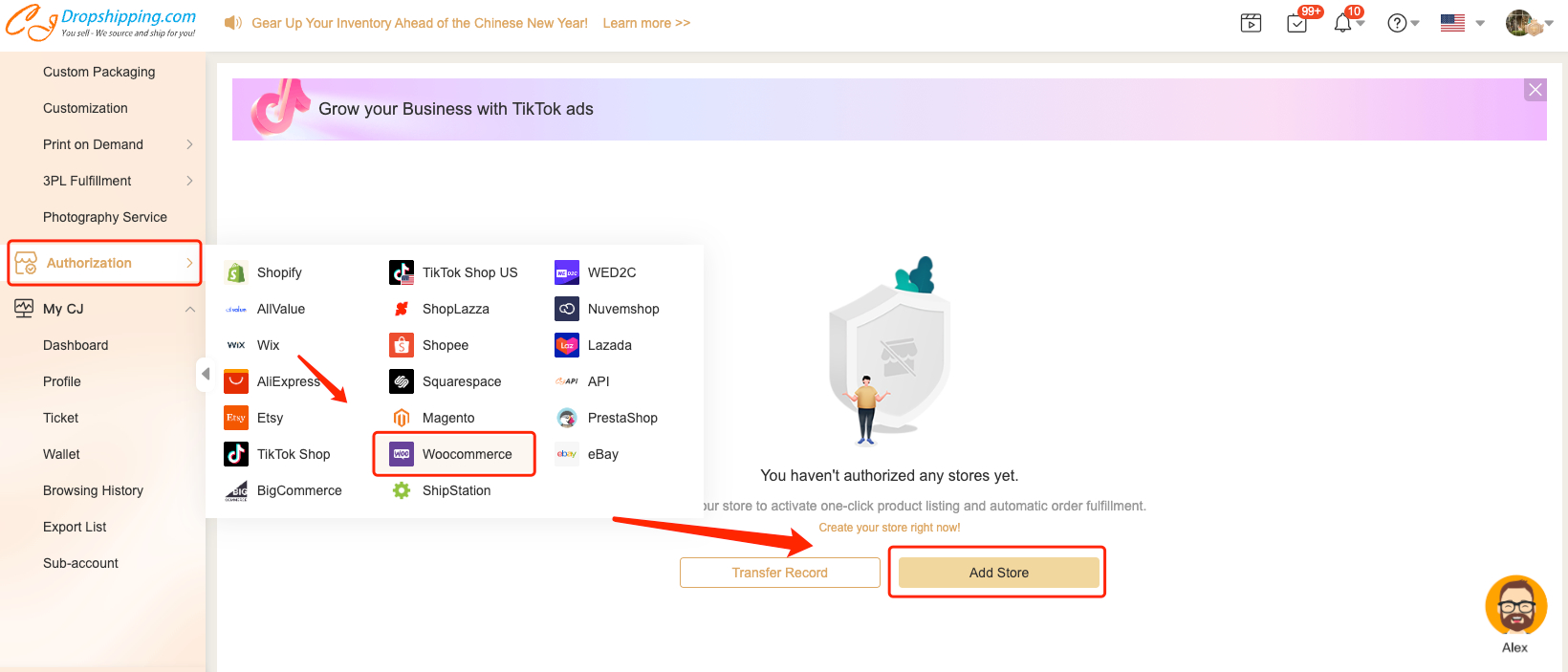Click the Add Store button
This screenshot has height=672, width=1568.
coord(998,573)
